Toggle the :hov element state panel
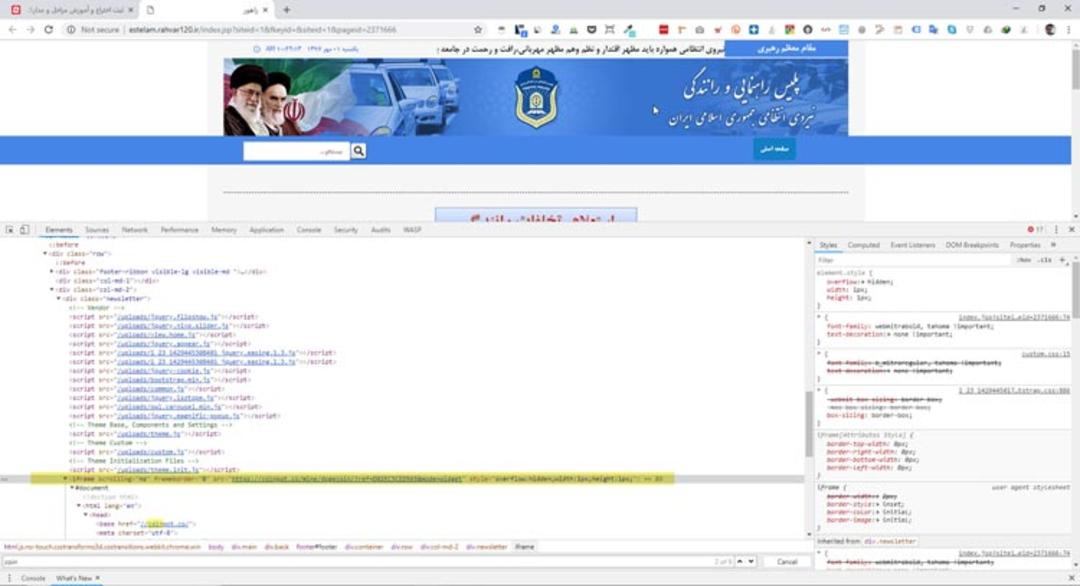 click(1024, 260)
